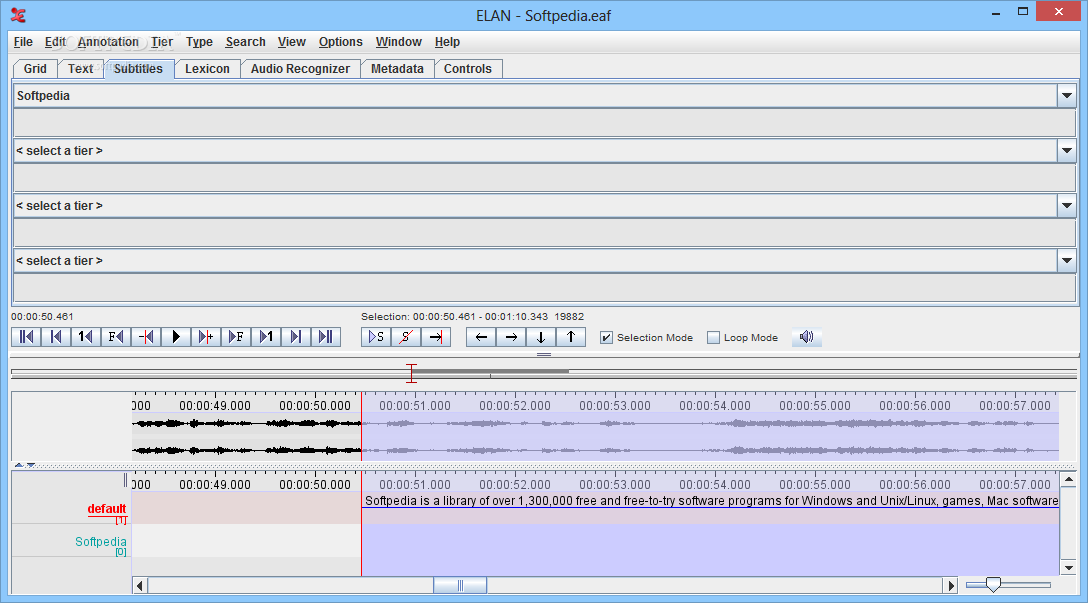Go to next annotation arrow

pyautogui.click(x=511, y=337)
